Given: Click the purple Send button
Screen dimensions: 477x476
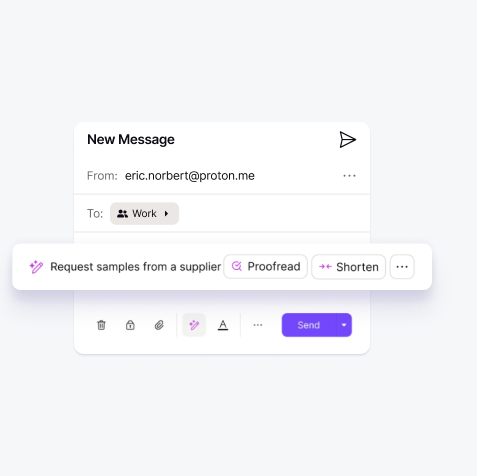Looking at the screenshot, I should pyautogui.click(x=309, y=325).
